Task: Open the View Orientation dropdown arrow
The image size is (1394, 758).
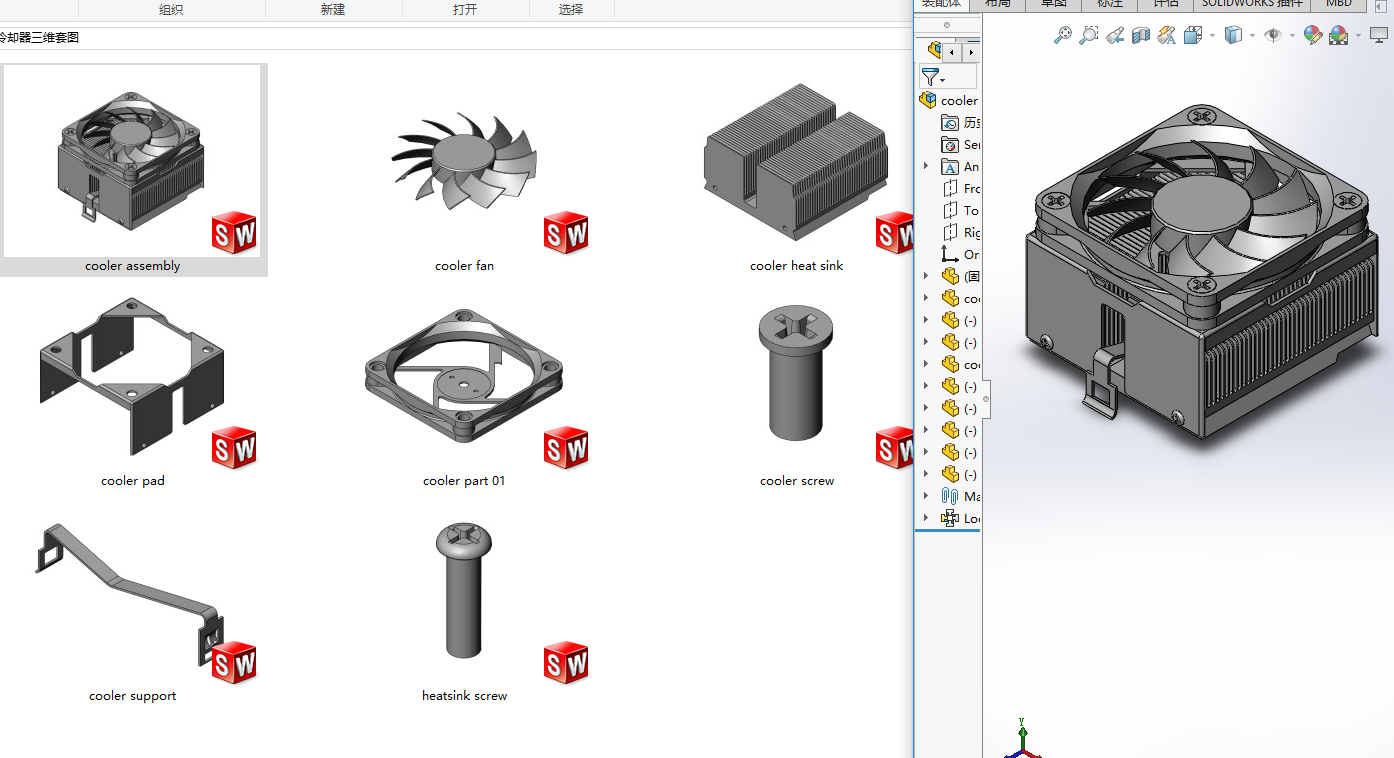Action: 1212,36
